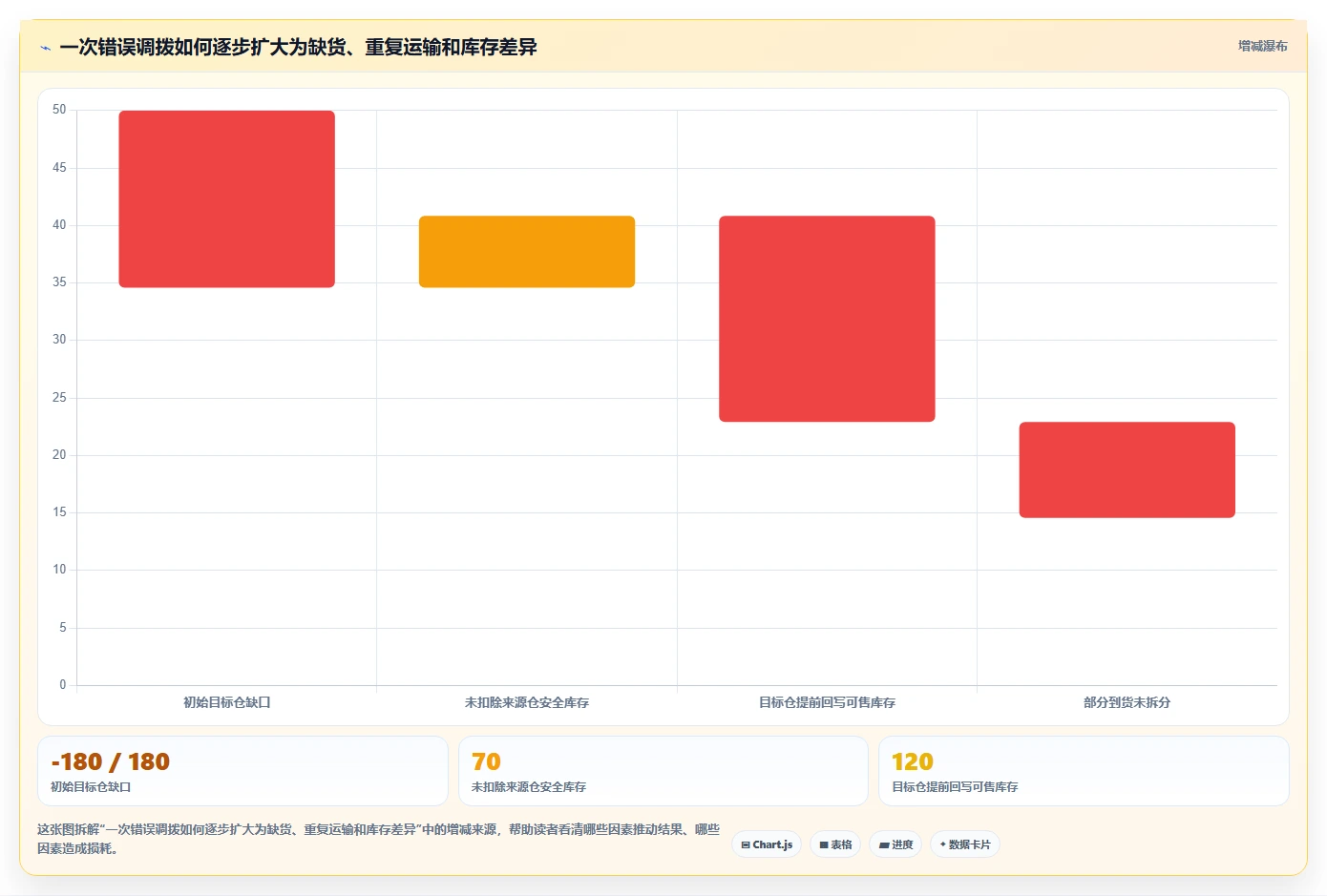Select the 进度 tag chip
The width and height of the screenshot is (1327, 896).
(895, 844)
